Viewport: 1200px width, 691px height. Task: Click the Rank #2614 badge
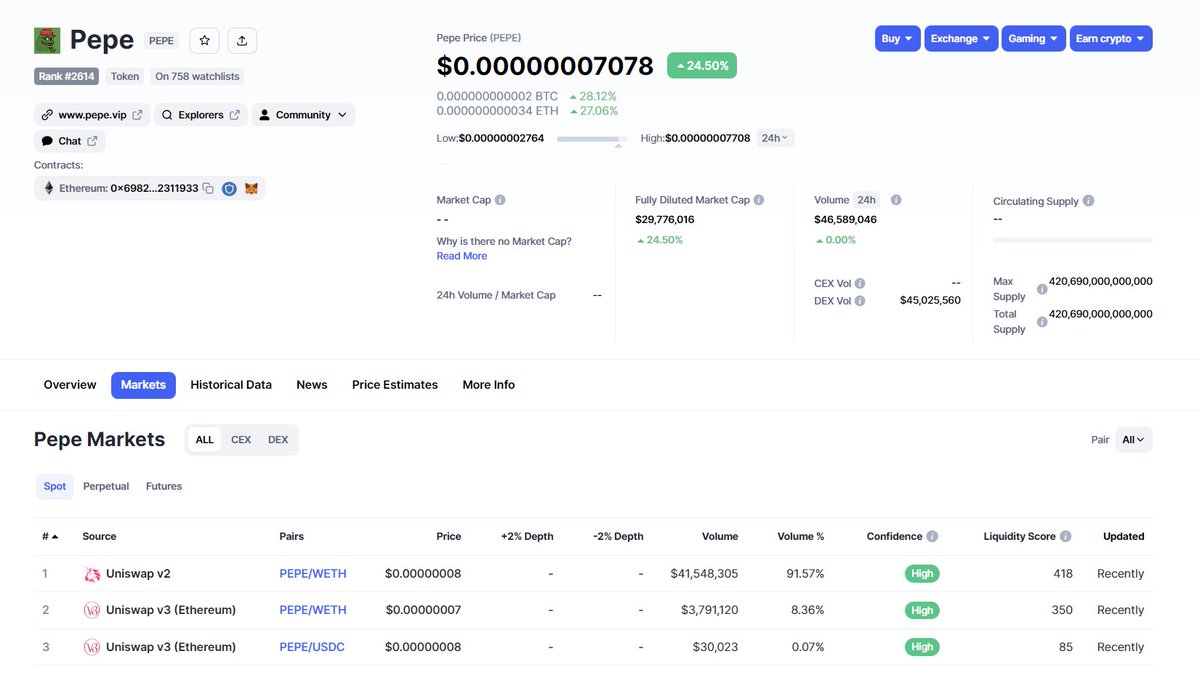coord(68,76)
